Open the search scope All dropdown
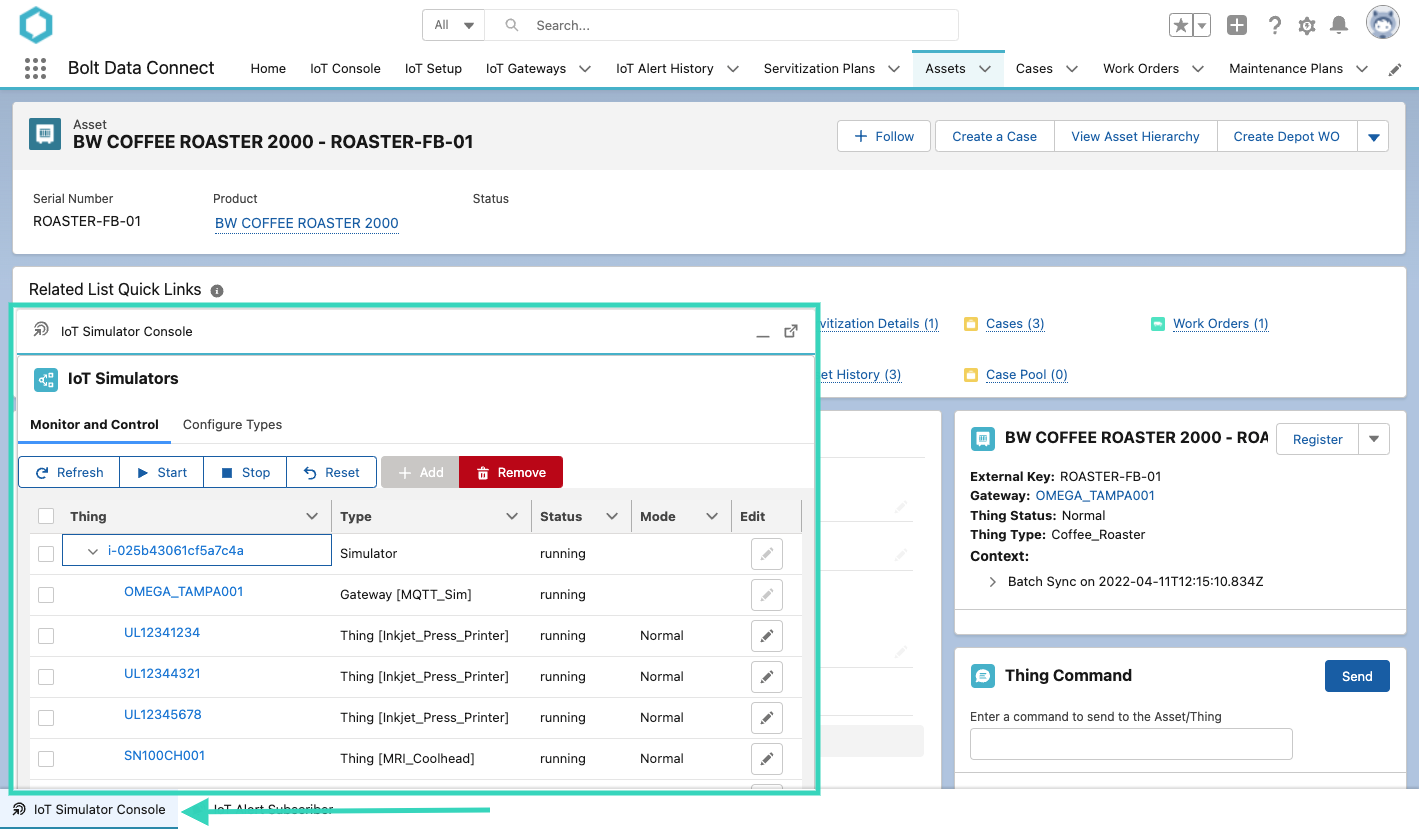1419x829 pixels. 454,26
